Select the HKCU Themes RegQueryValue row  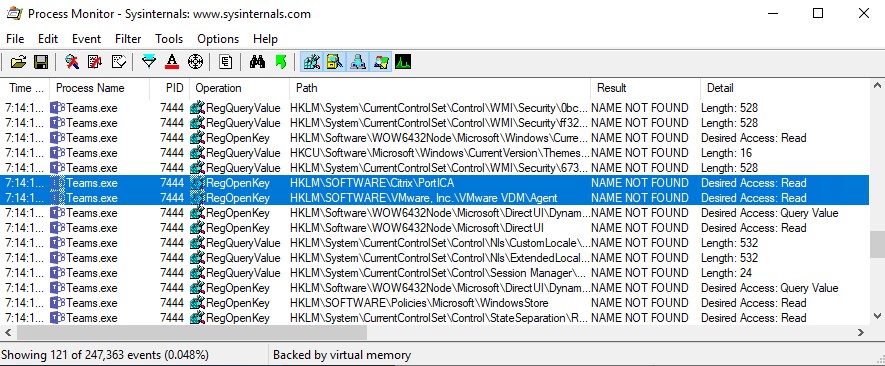(x=435, y=153)
